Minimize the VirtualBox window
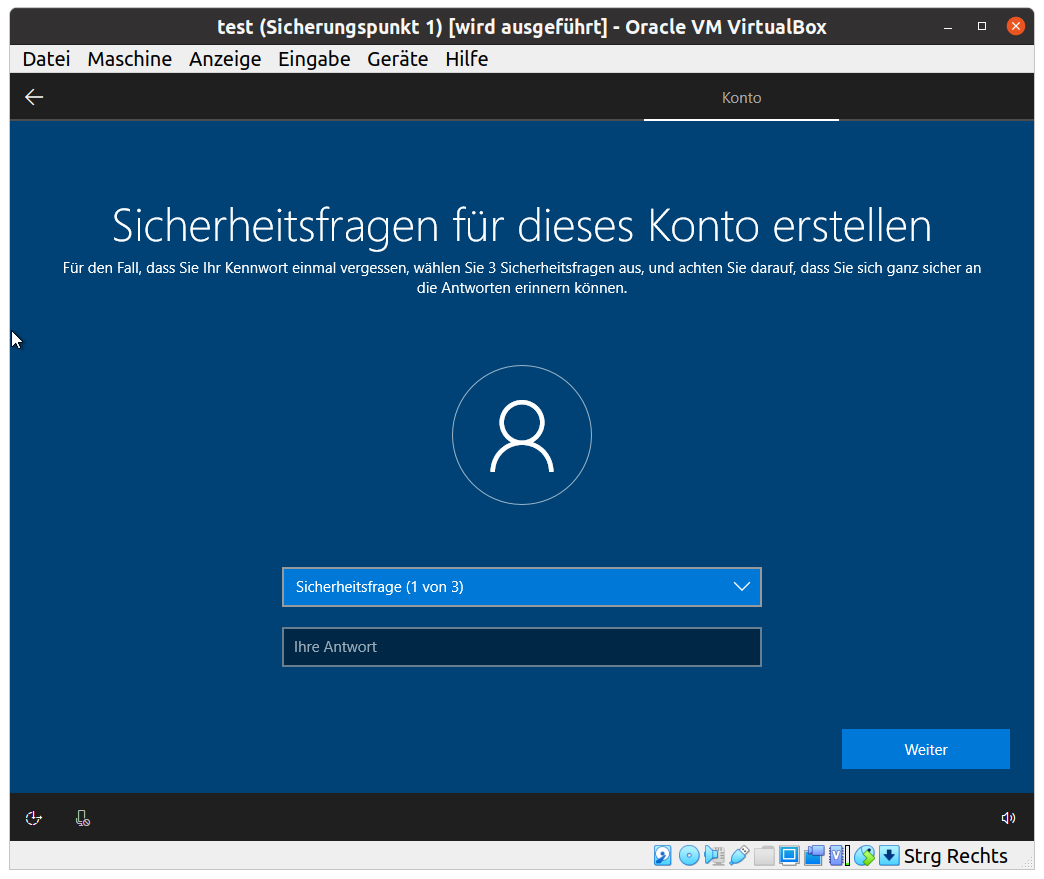Image resolution: width=1044 pixels, height=879 pixels. pyautogui.click(x=948, y=27)
